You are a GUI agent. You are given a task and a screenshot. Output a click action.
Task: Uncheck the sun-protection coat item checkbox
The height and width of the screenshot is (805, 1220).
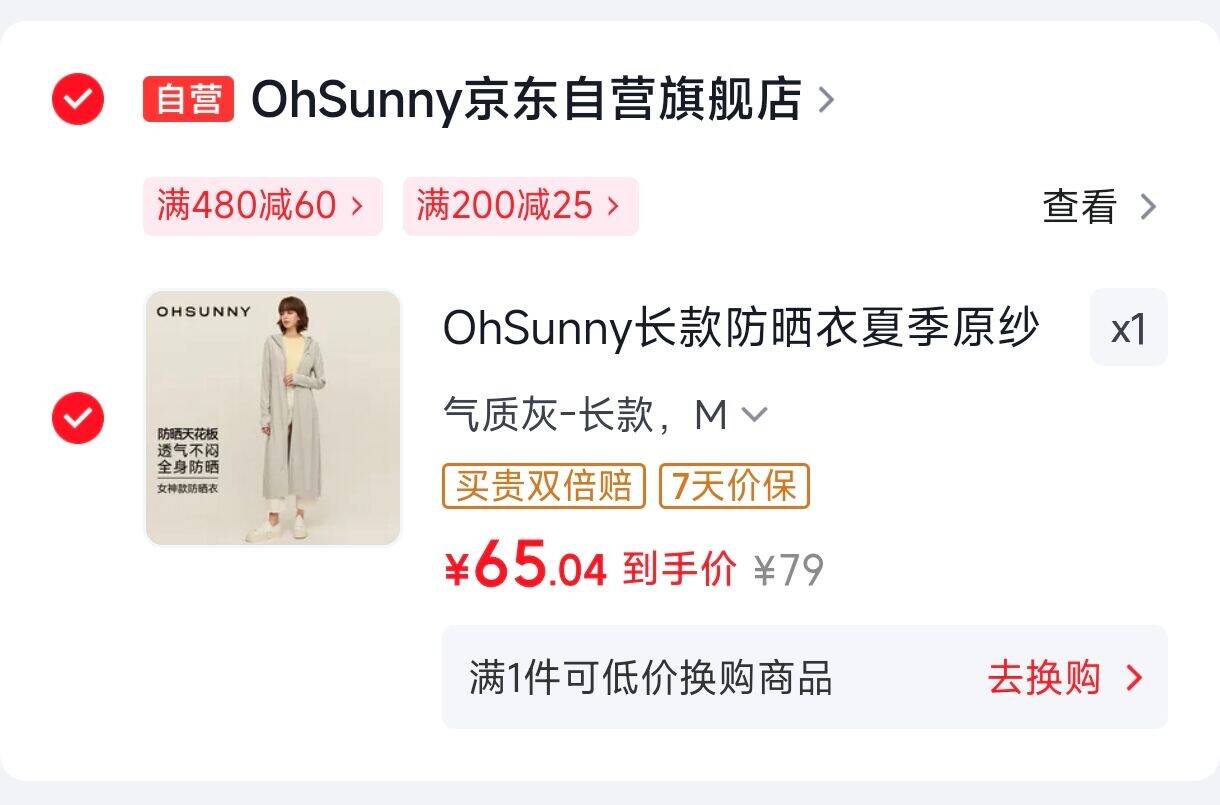point(78,417)
